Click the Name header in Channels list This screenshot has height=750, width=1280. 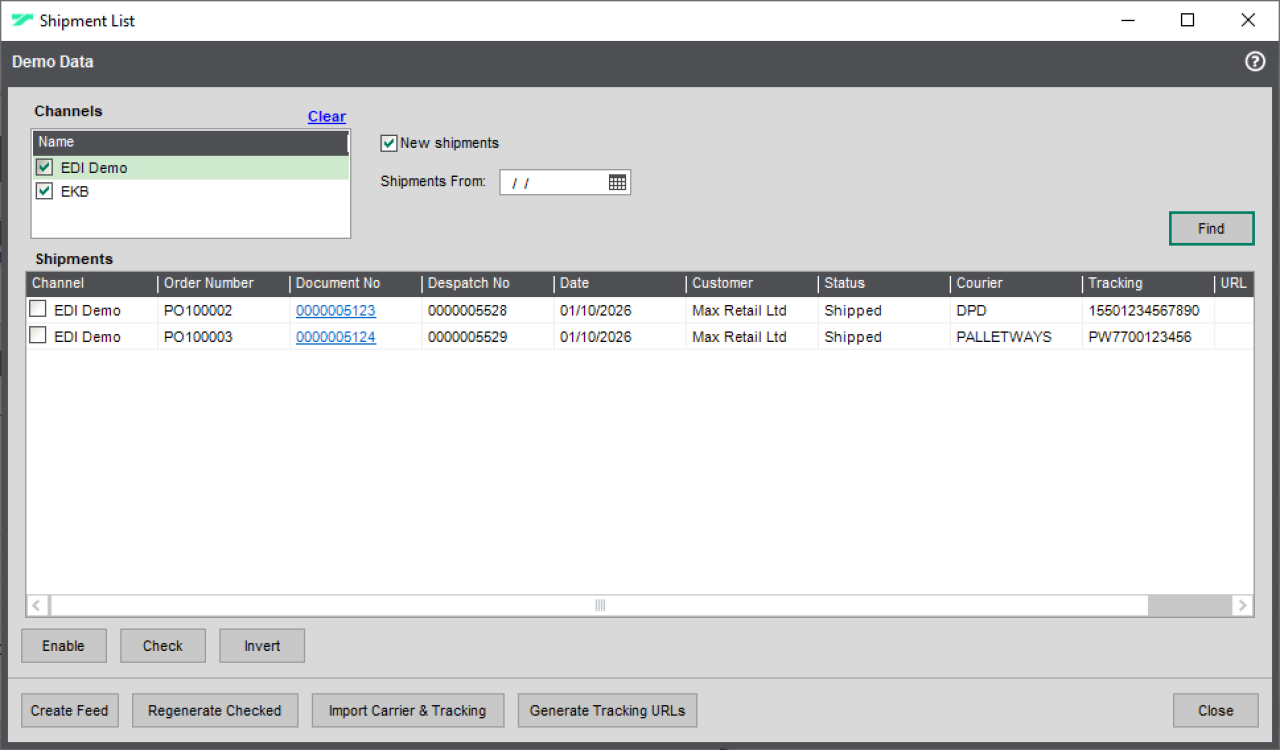(190, 142)
